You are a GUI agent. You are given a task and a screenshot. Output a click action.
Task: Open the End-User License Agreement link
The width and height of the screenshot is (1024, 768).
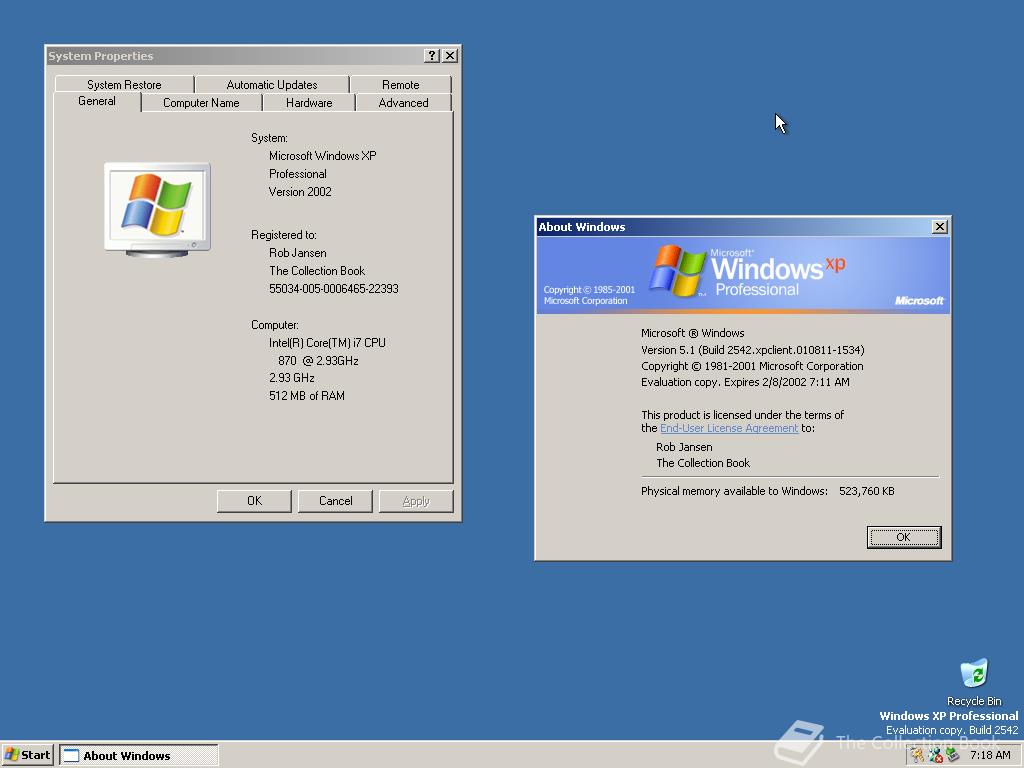[x=729, y=428]
